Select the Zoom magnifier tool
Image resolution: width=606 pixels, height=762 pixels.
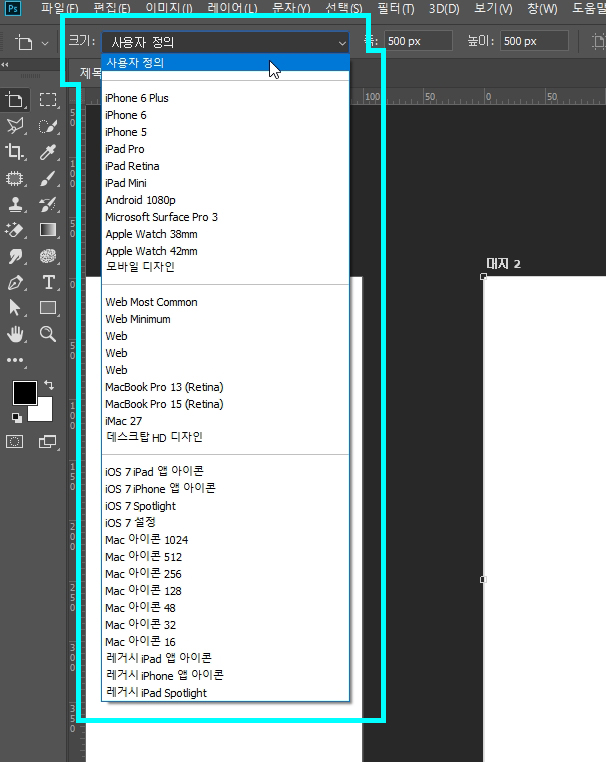coord(48,334)
